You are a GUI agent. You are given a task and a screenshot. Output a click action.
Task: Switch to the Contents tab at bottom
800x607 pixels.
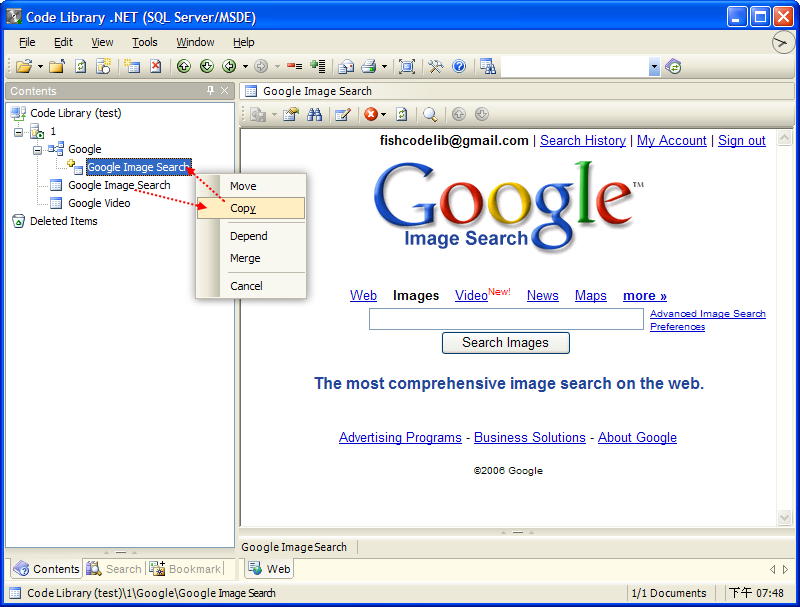click(x=46, y=569)
